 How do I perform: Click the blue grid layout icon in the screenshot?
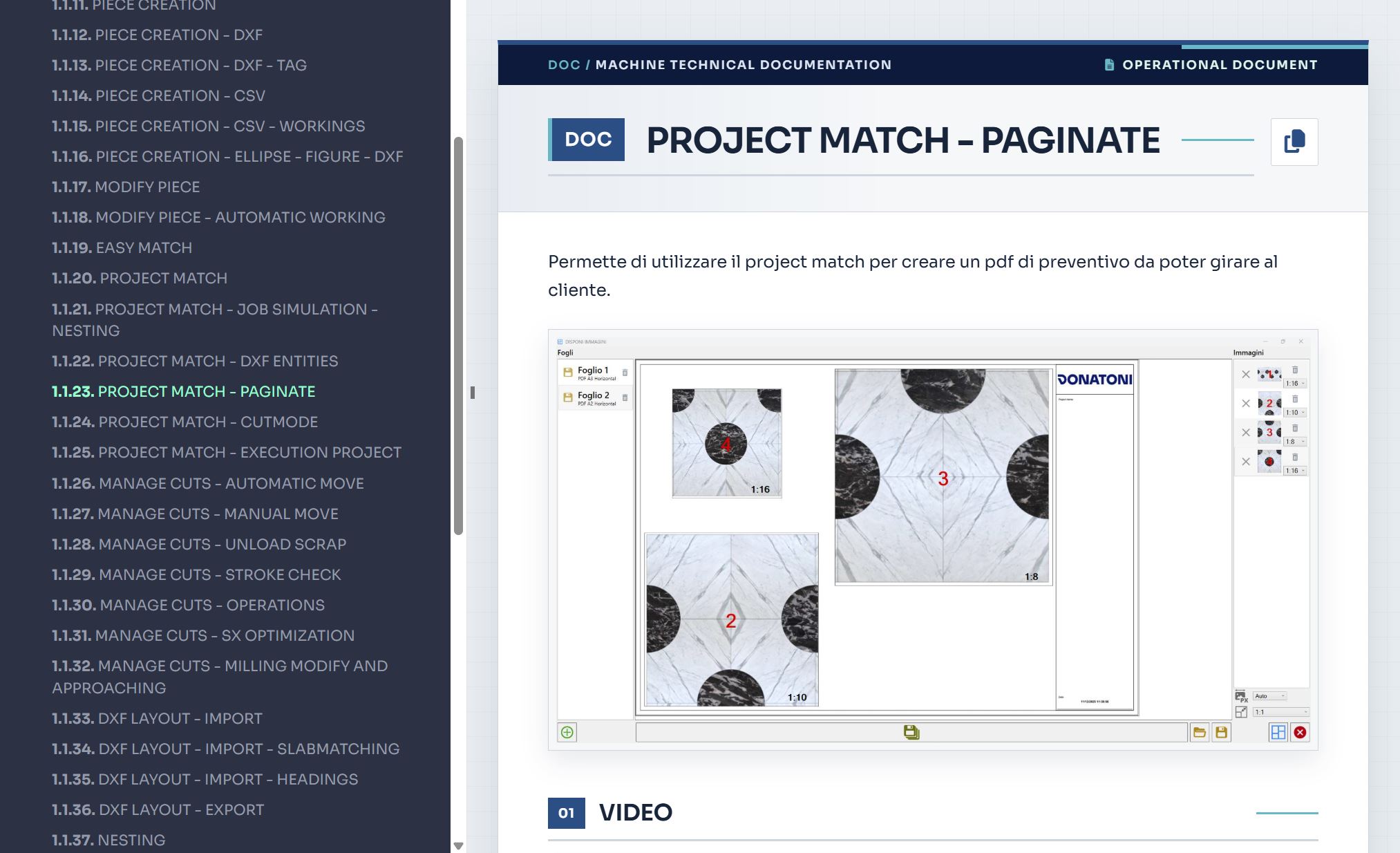pos(1278,733)
